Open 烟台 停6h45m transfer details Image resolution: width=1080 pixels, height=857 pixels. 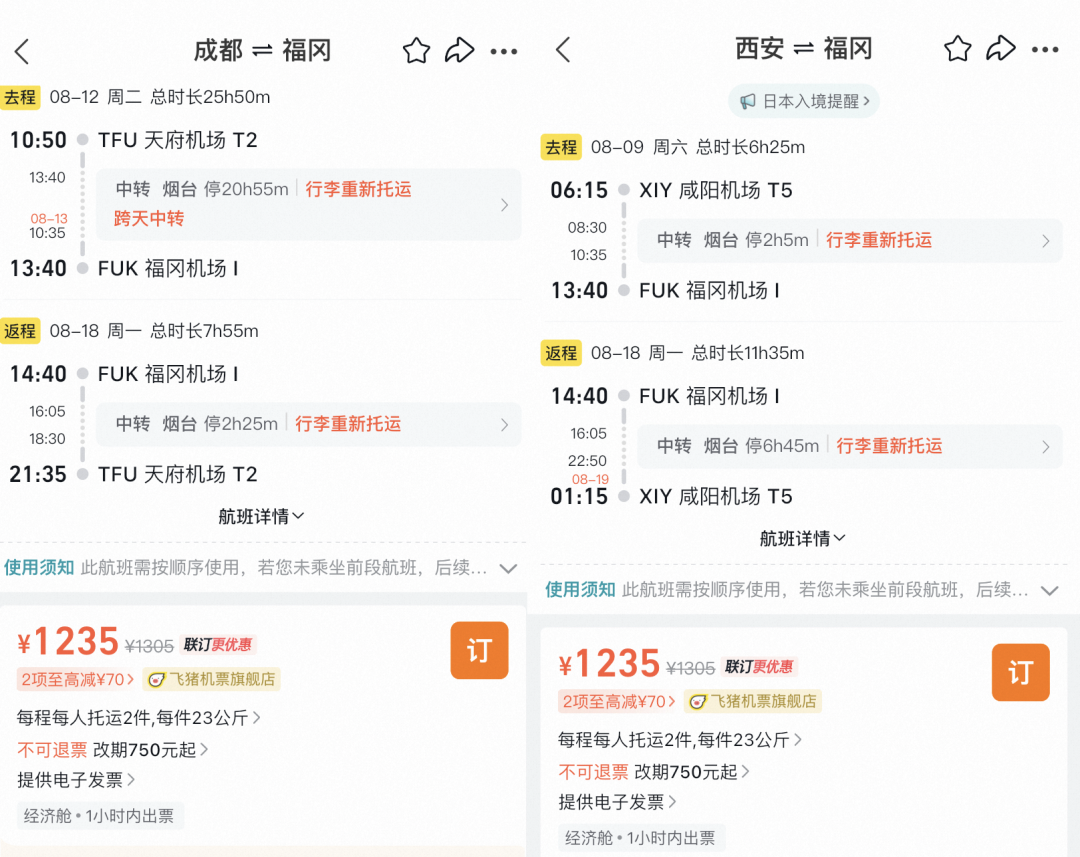[850, 446]
